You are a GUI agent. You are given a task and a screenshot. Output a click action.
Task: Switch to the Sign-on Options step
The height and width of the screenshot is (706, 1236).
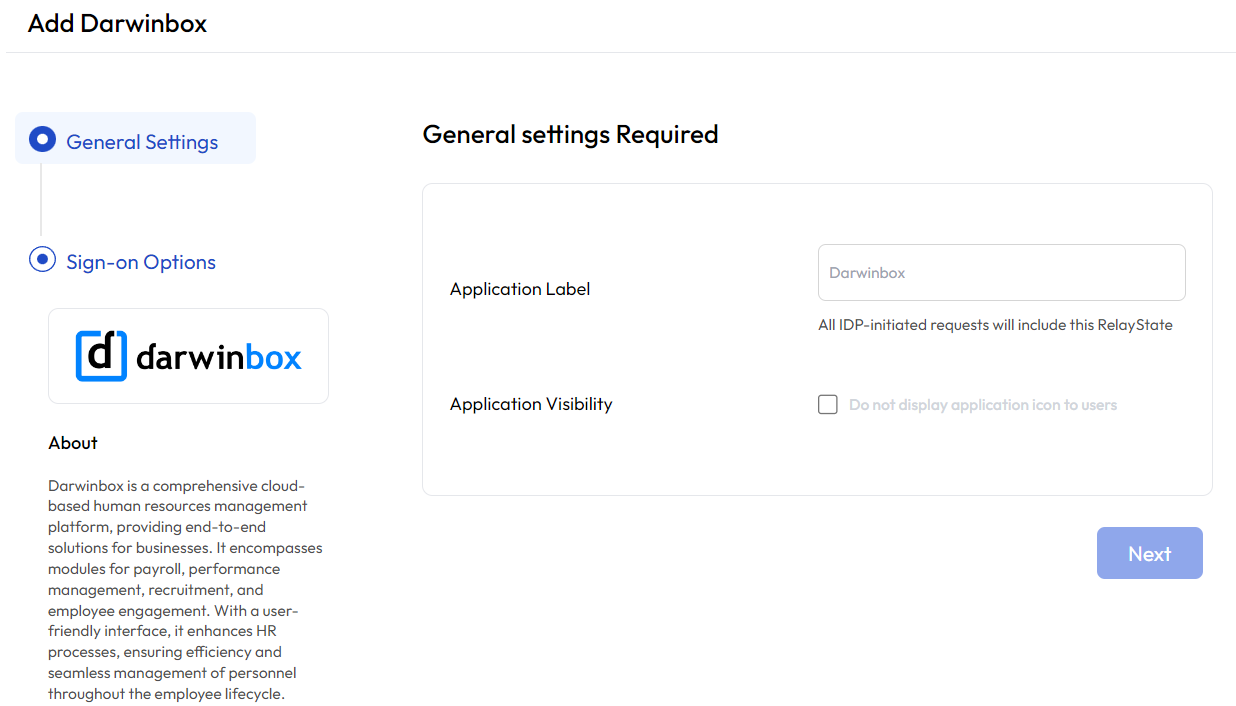[x=140, y=261]
